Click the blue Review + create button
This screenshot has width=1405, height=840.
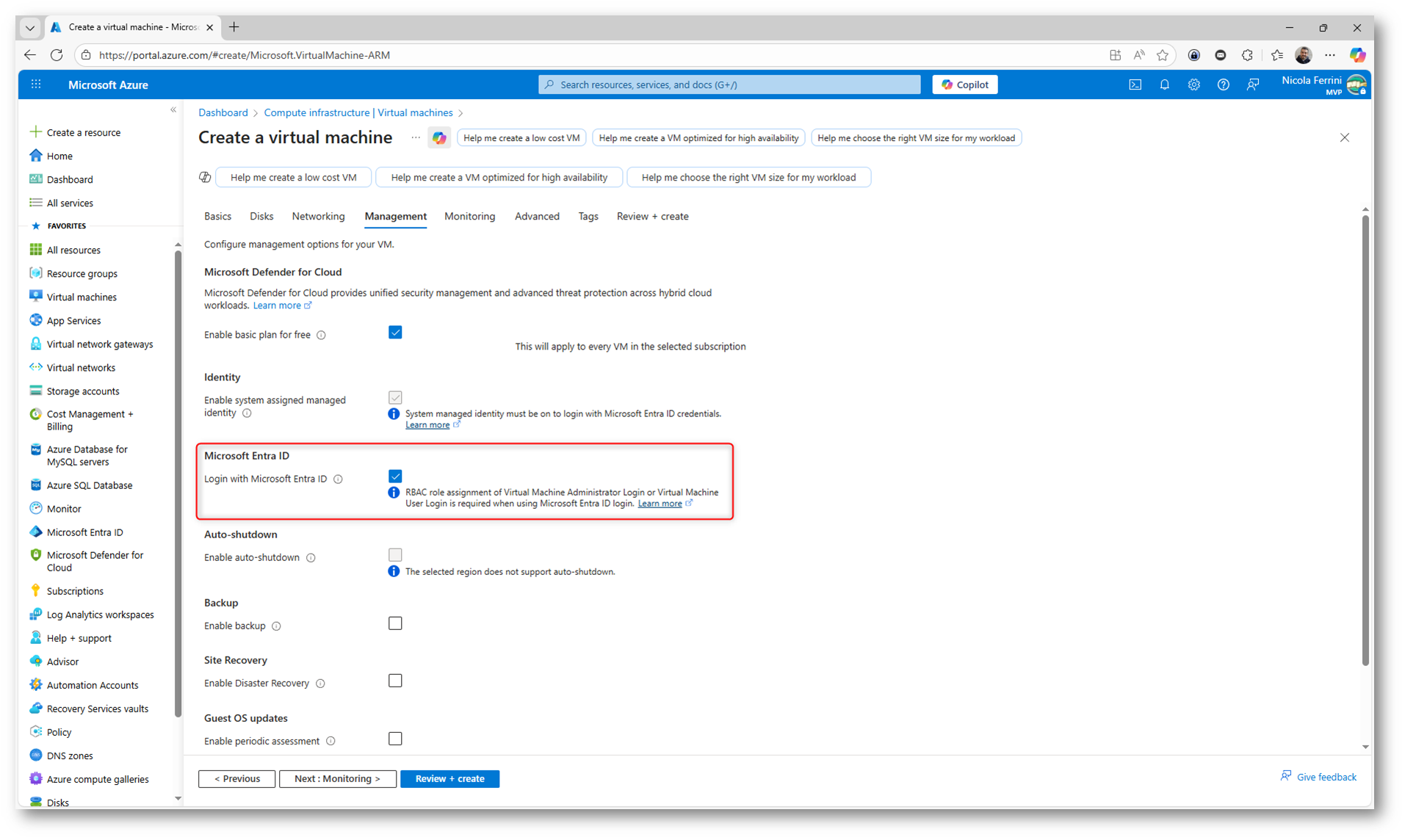click(x=449, y=779)
